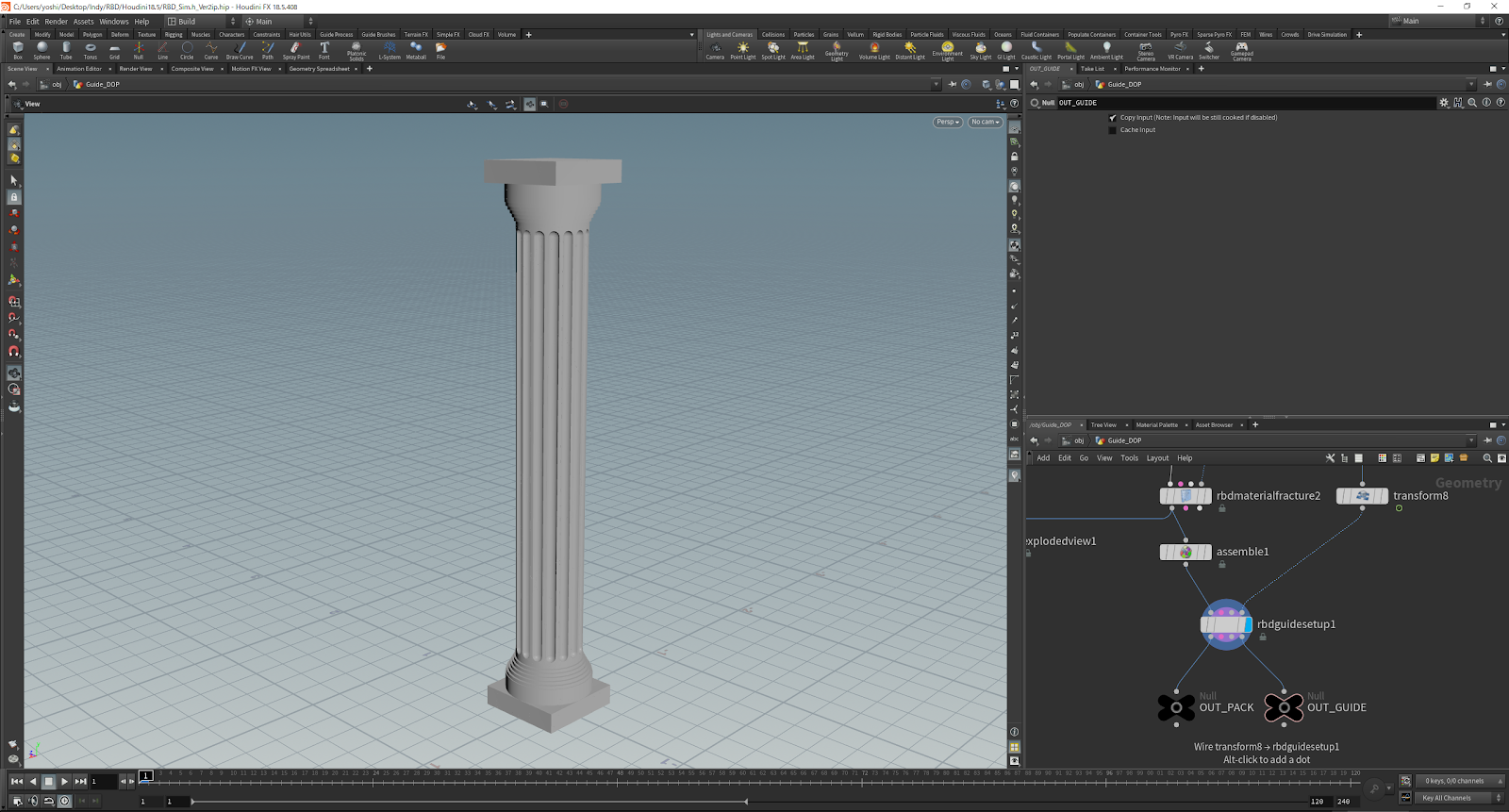1509x812 pixels.
Task: Toggle the real-time playback clock button
Action: coord(64,801)
